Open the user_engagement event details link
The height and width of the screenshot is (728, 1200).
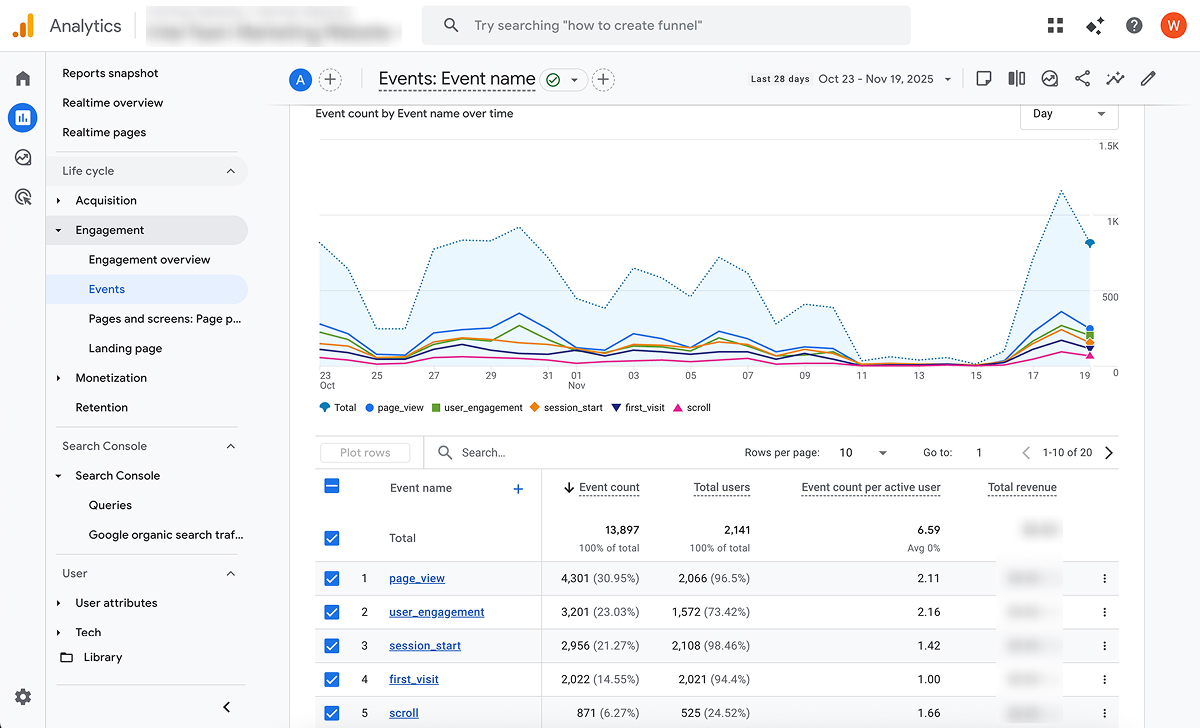pyautogui.click(x=436, y=612)
